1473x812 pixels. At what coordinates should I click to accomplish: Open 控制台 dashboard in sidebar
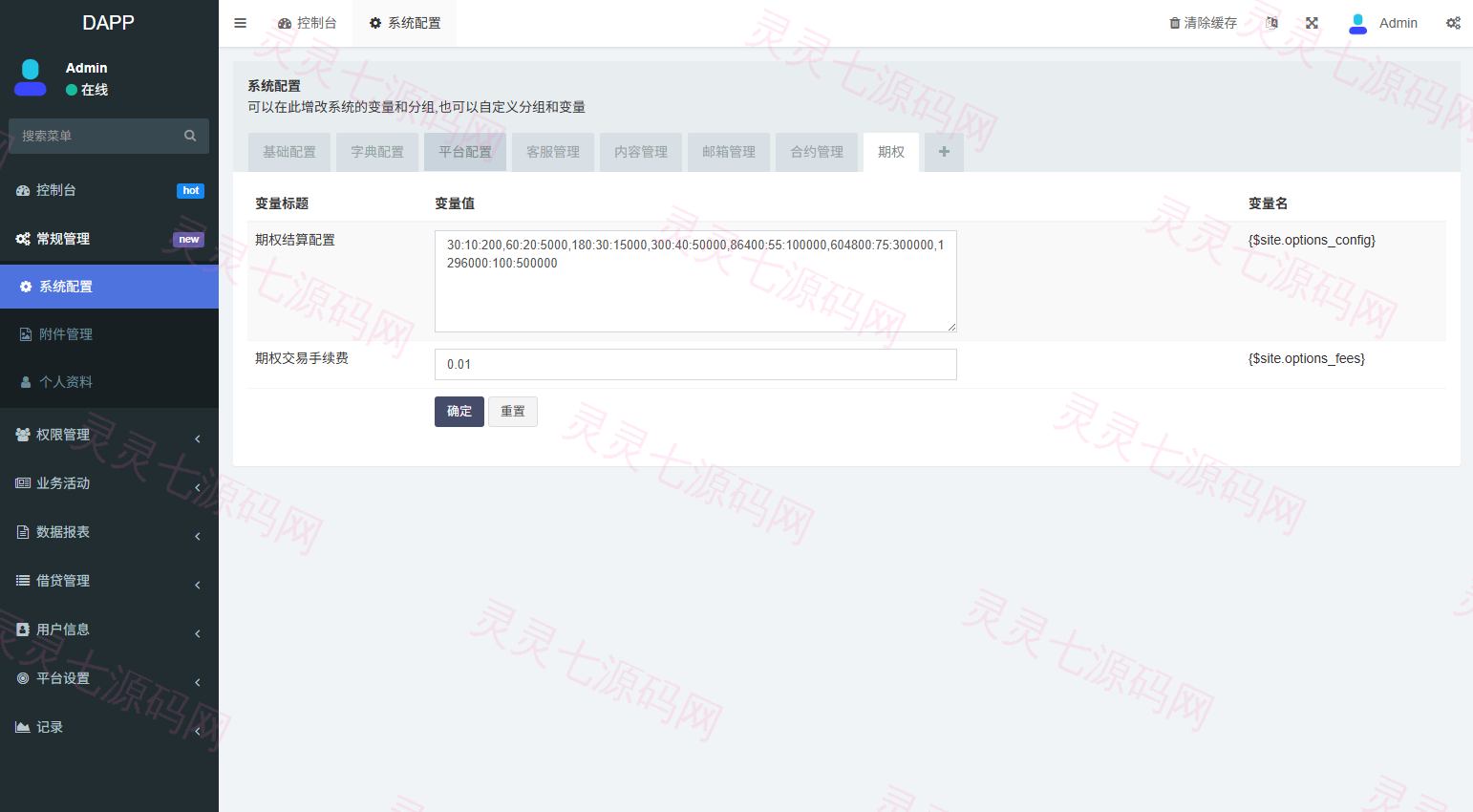click(x=109, y=190)
